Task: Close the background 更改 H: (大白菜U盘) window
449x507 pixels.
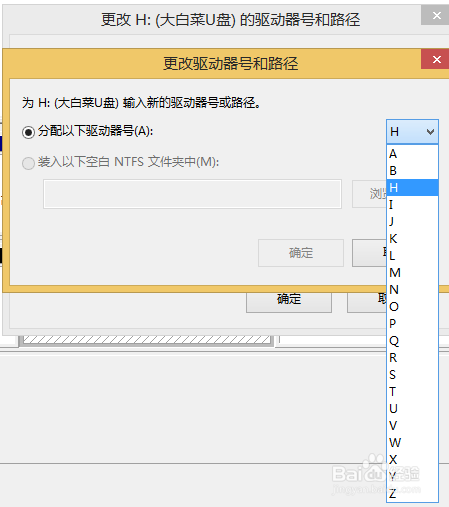Action: click(x=436, y=15)
